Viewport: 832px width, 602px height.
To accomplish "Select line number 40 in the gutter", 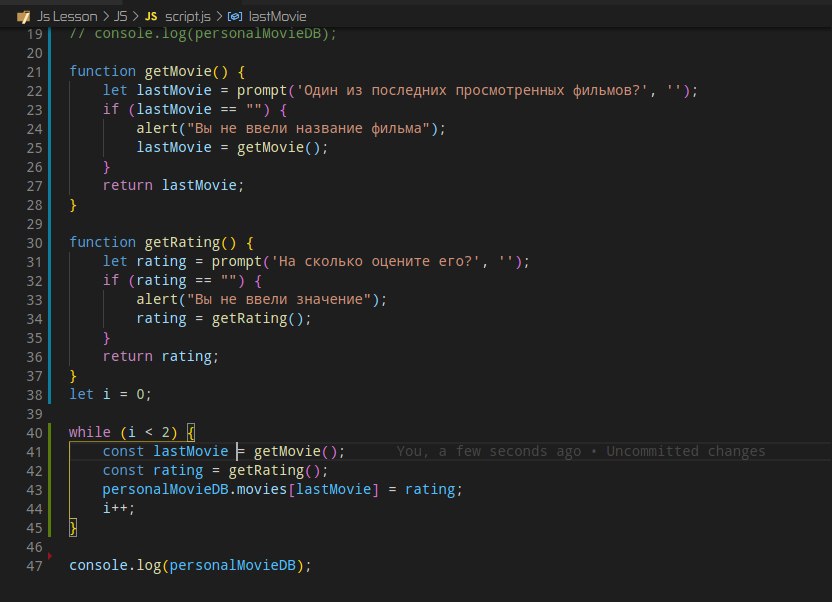I will click(34, 433).
